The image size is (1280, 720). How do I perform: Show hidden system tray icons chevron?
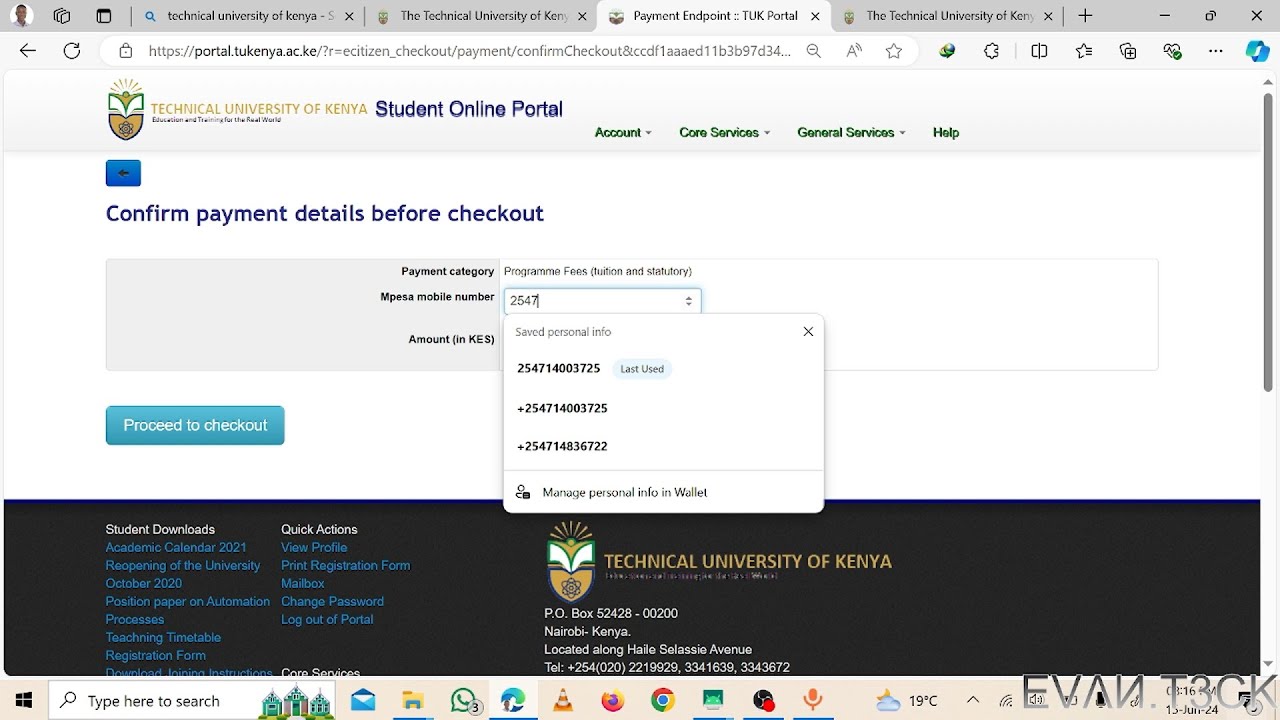click(973, 701)
